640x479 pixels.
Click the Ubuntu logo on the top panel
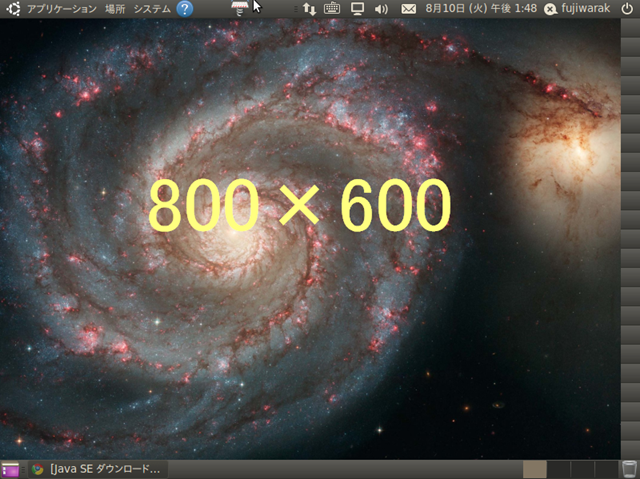point(12,9)
